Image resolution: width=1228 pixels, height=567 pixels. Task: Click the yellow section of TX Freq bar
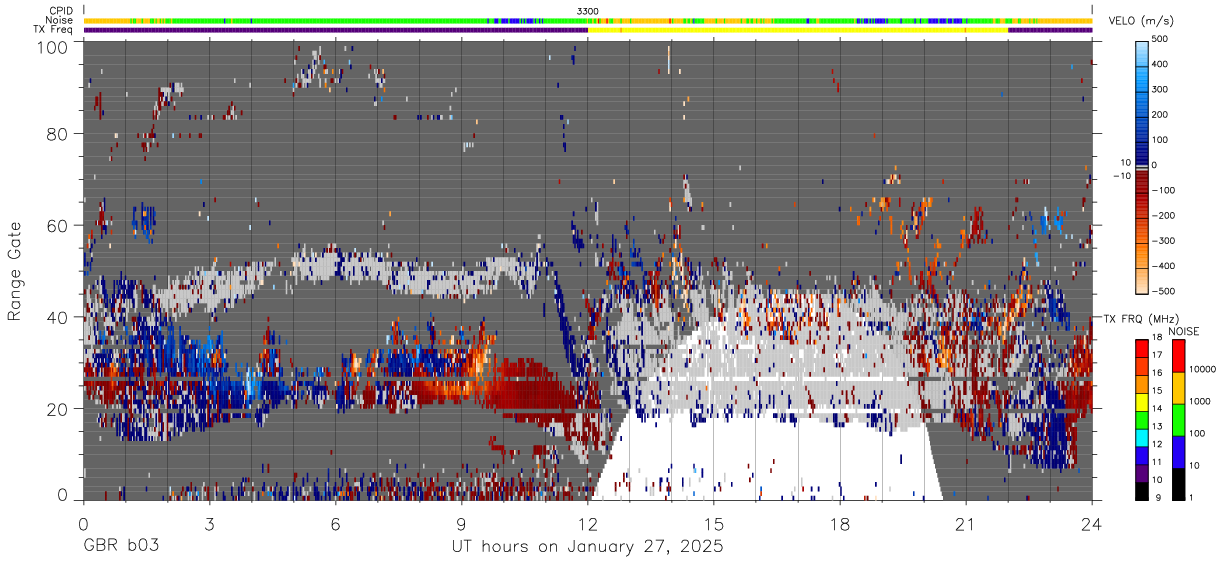coord(798,30)
